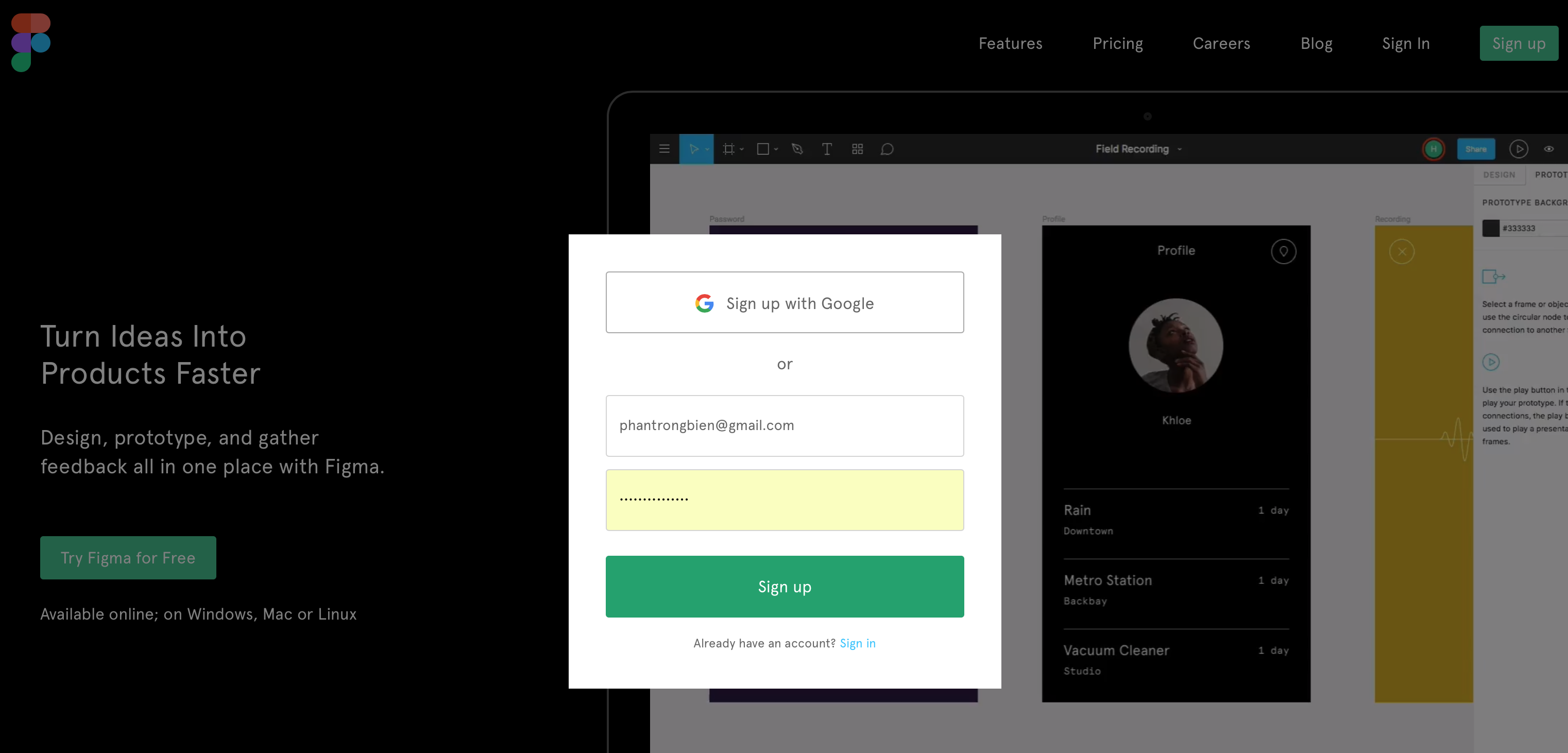Click the frame connection icon in the prototype panel
The height and width of the screenshot is (753, 1568).
coord(1493,277)
